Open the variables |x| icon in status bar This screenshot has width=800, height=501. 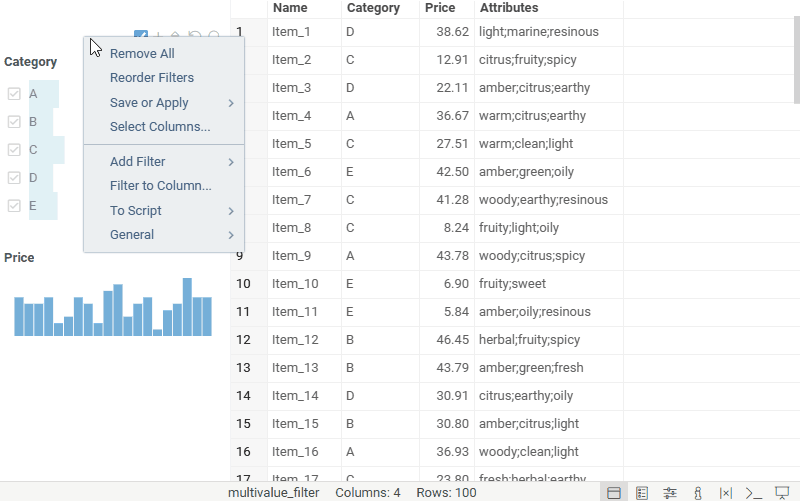(x=726, y=493)
